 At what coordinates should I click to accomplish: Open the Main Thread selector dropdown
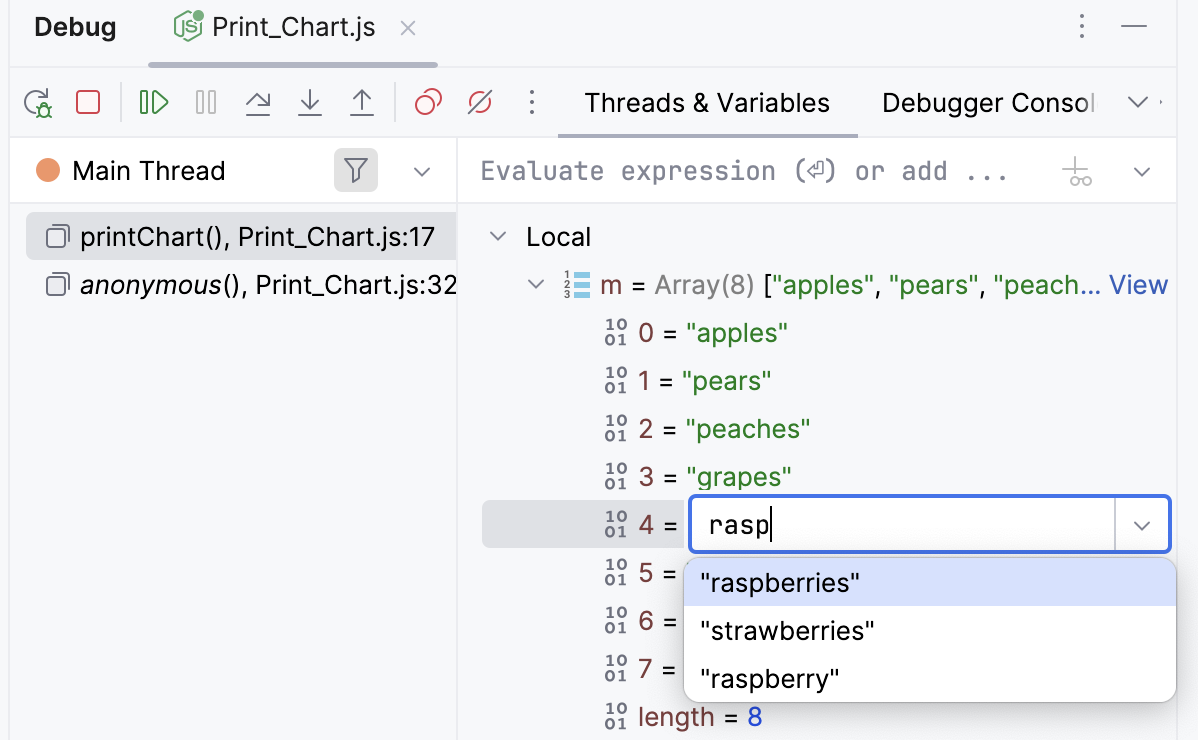[421, 170]
